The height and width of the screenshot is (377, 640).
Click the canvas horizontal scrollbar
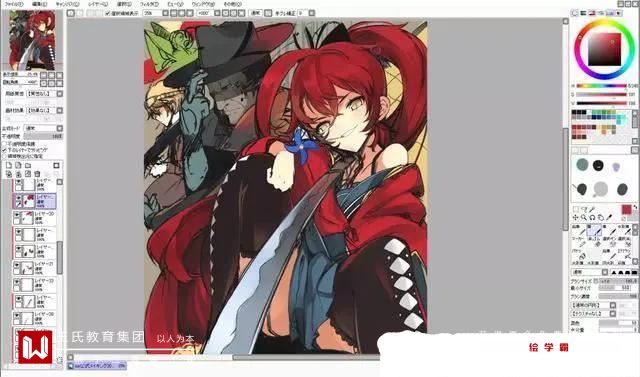(x=306, y=357)
